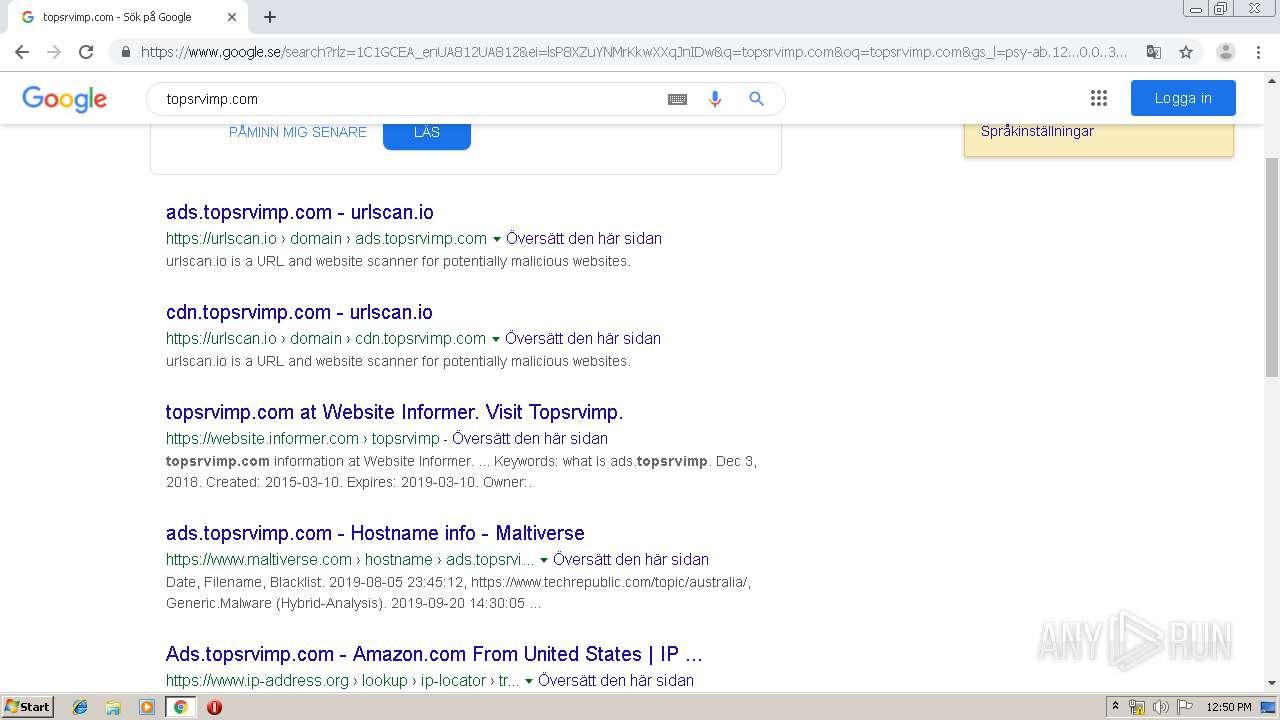The width and height of the screenshot is (1280, 720).
Task: Open the Windows Start button
Action: (x=28, y=707)
